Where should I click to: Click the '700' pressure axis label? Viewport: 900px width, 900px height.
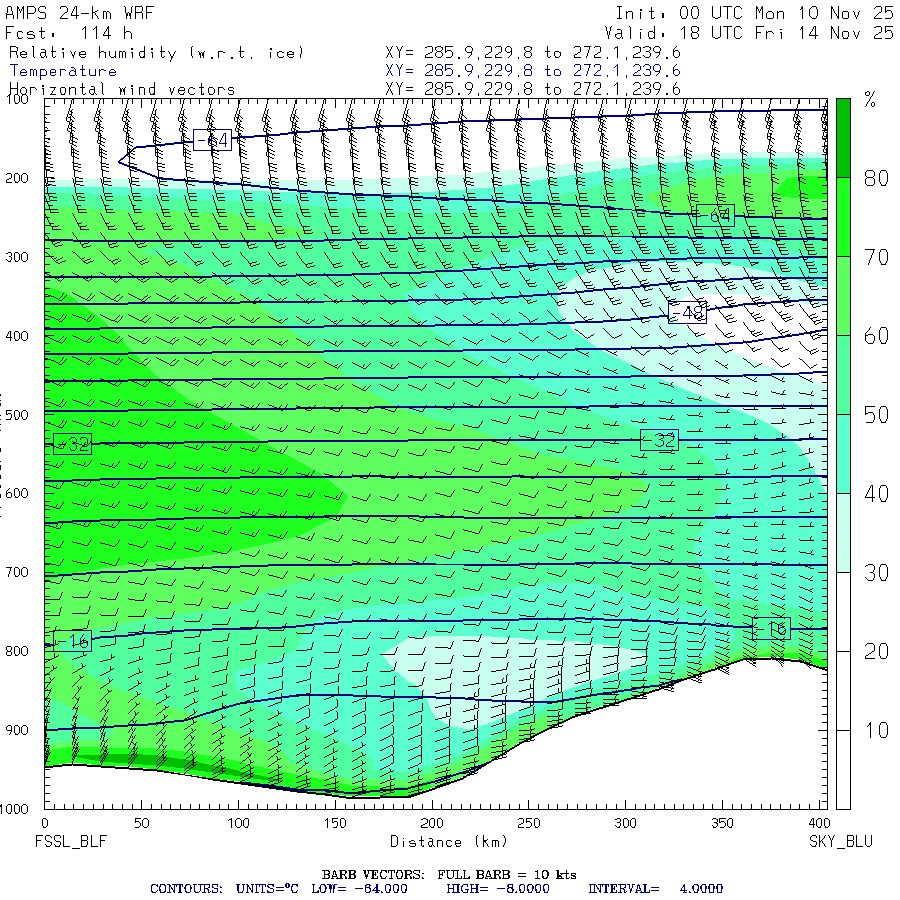coord(17,572)
